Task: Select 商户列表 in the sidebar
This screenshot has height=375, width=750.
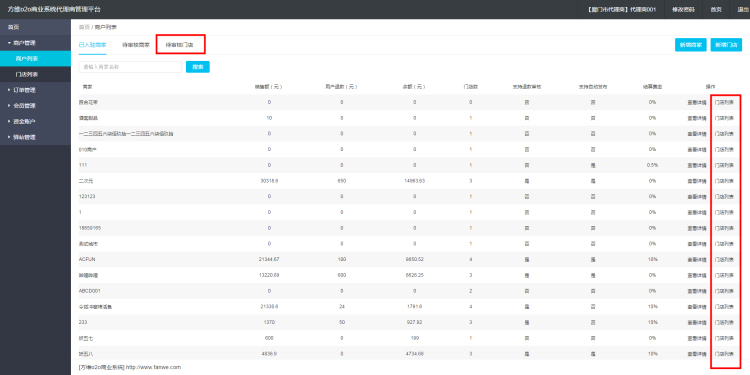Action: pyautogui.click(x=35, y=59)
